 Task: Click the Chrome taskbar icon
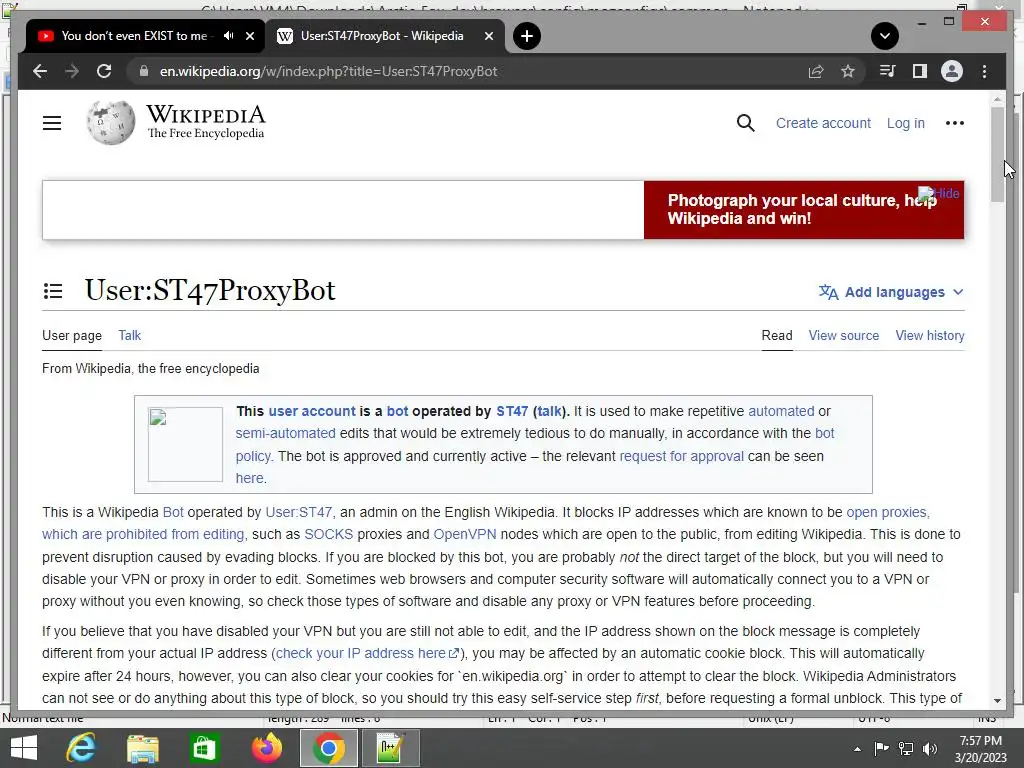328,748
